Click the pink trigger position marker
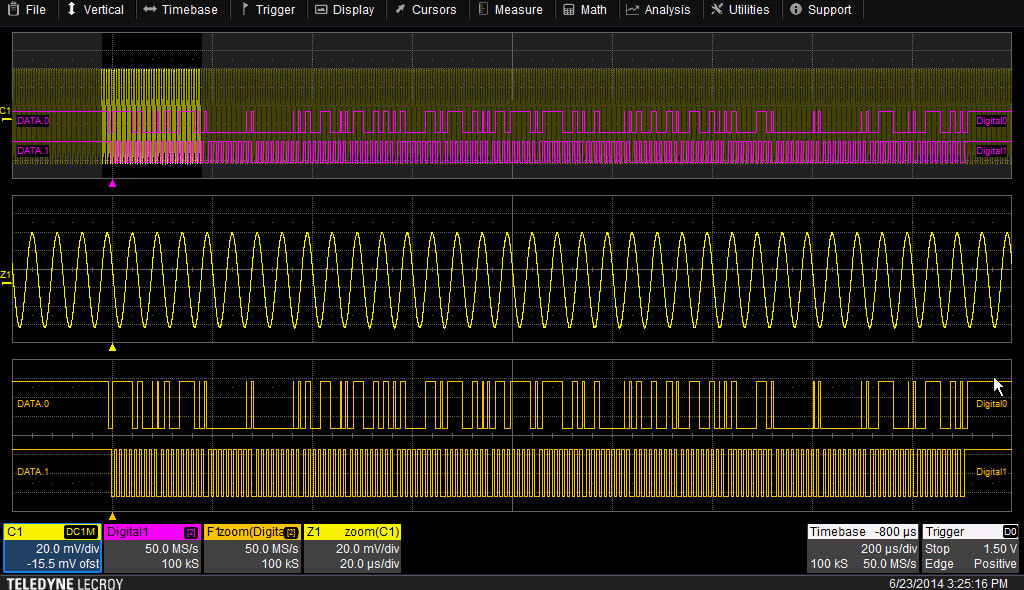This screenshot has height=590, width=1024. click(x=112, y=183)
